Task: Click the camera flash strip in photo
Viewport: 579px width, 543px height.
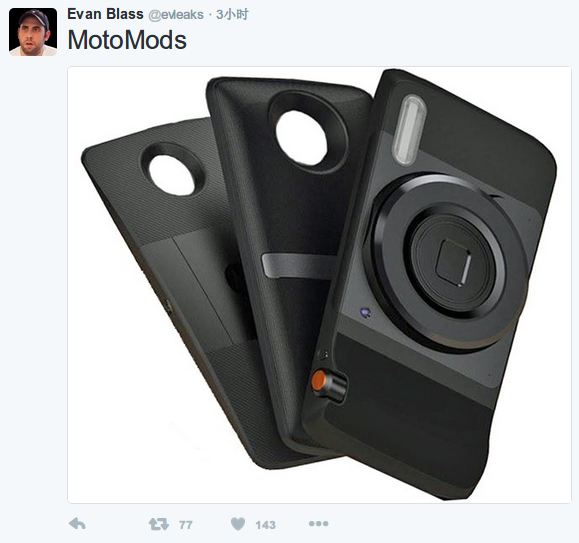Action: [x=408, y=129]
